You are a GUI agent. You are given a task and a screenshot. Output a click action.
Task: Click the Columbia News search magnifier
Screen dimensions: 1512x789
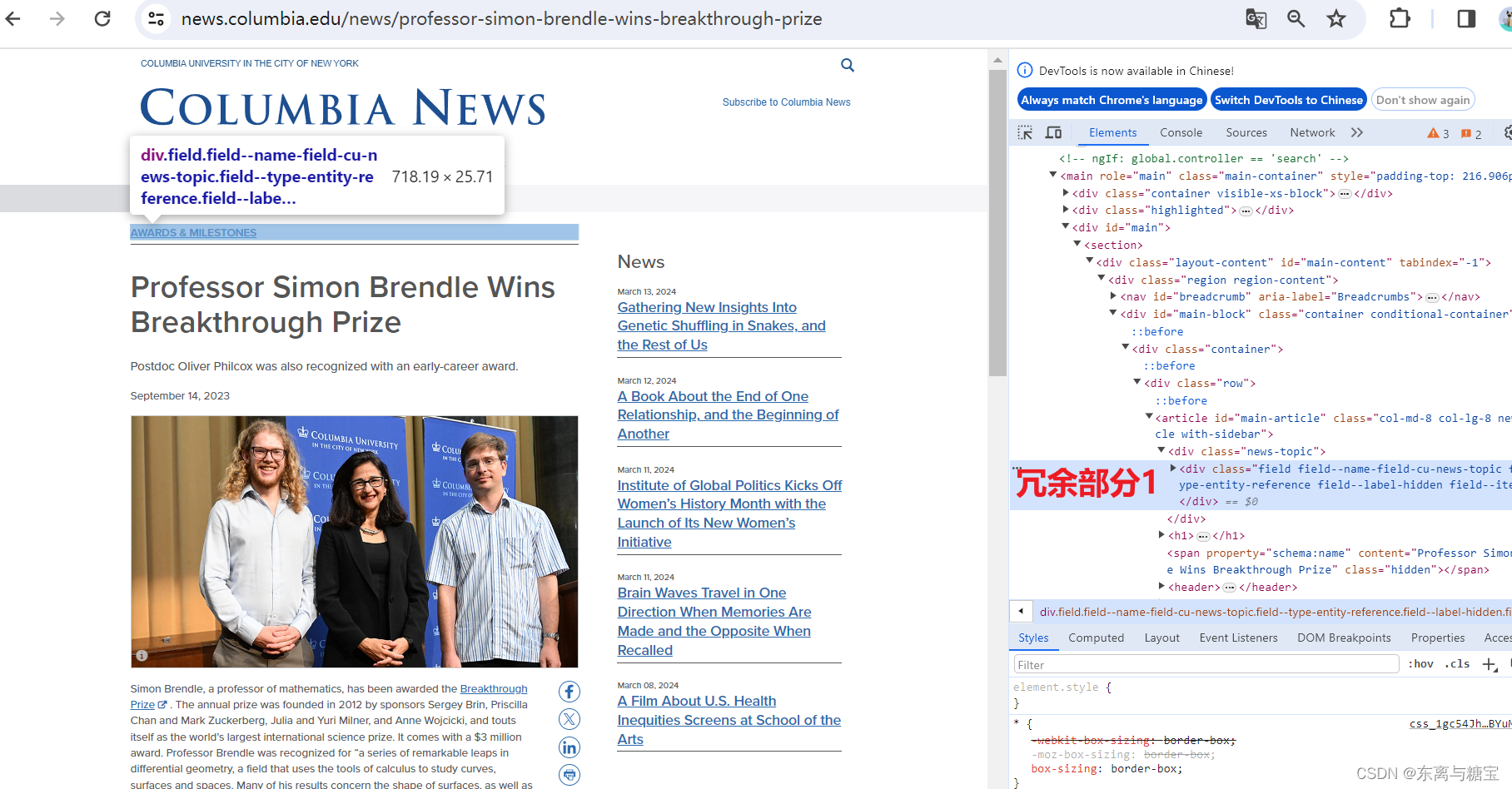848,65
